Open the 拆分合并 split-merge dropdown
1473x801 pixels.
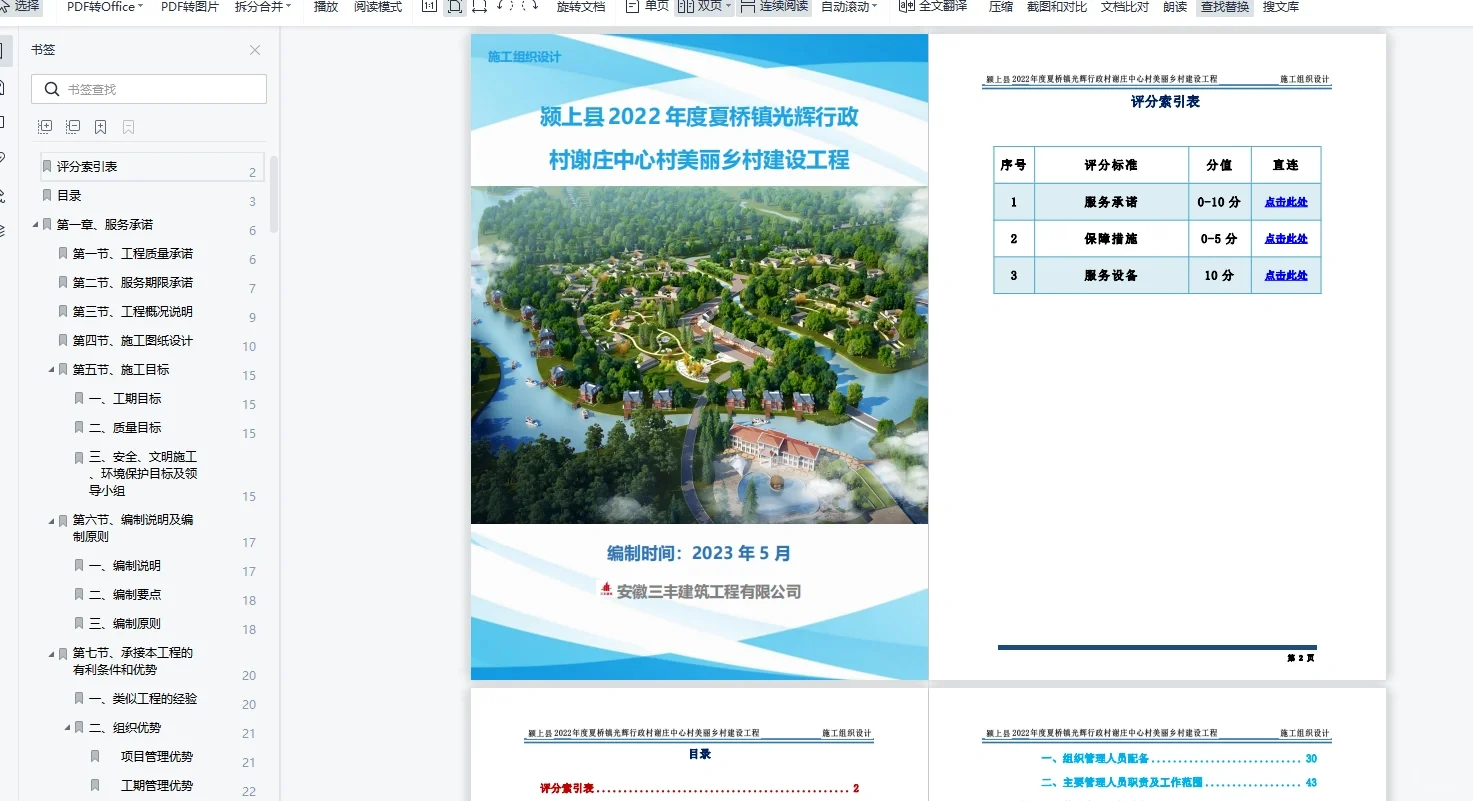(260, 8)
